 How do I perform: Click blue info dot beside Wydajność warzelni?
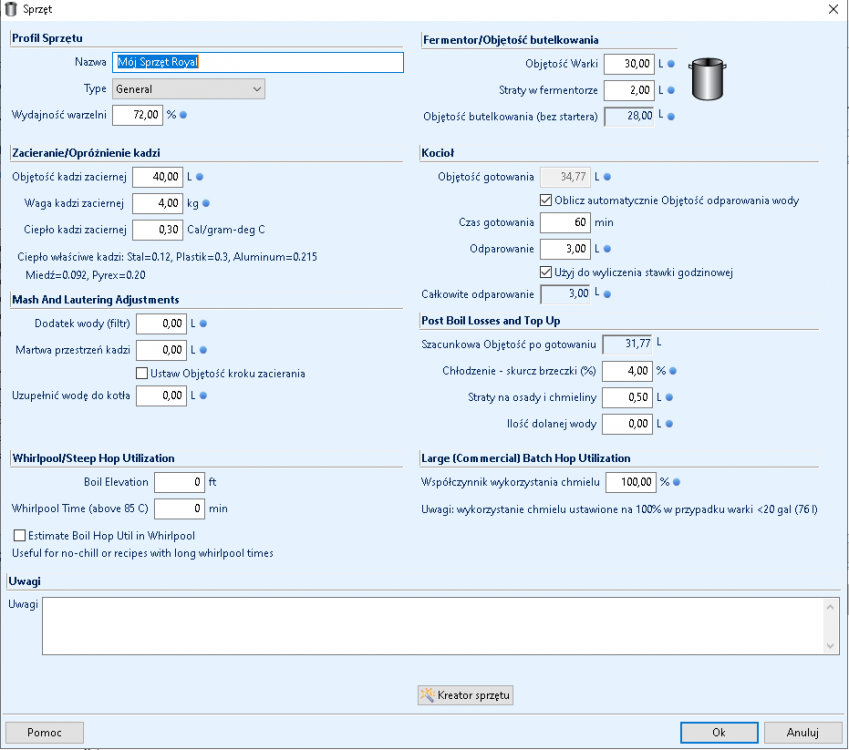(183, 115)
